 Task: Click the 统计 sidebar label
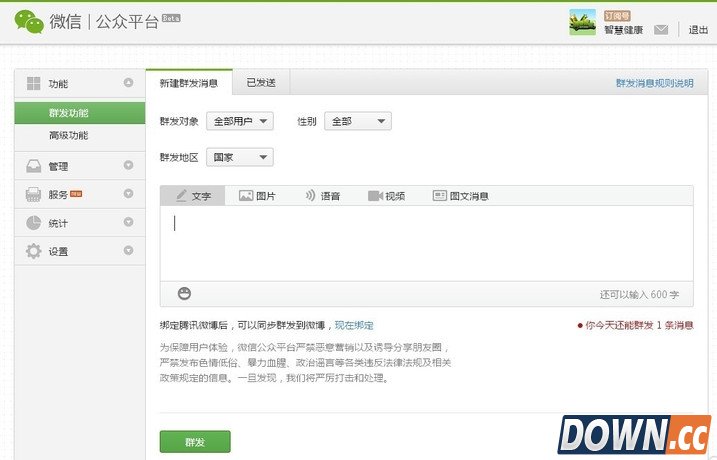[58, 223]
